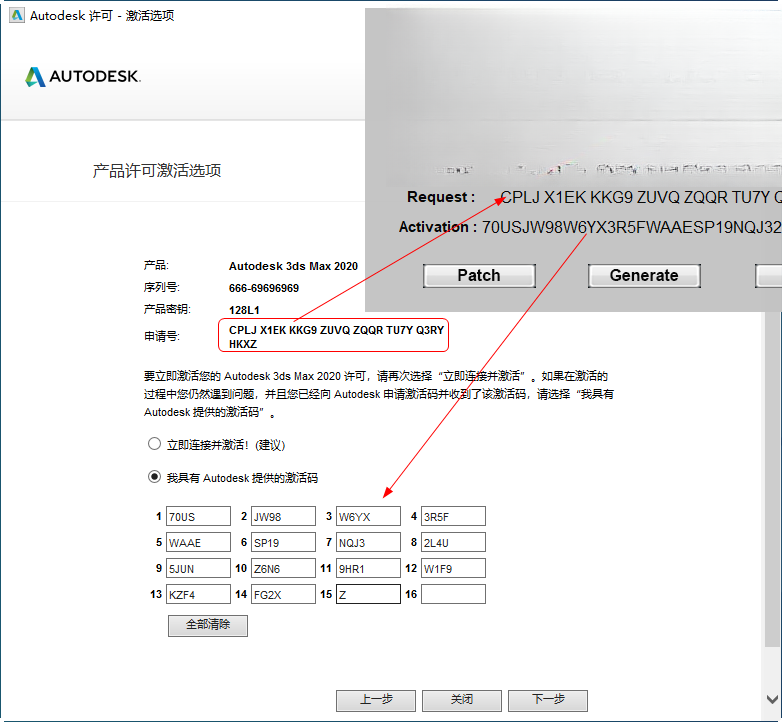The width and height of the screenshot is (782, 722).
Task: Select the 'I have an activation code' radio option
Action: coord(154,477)
